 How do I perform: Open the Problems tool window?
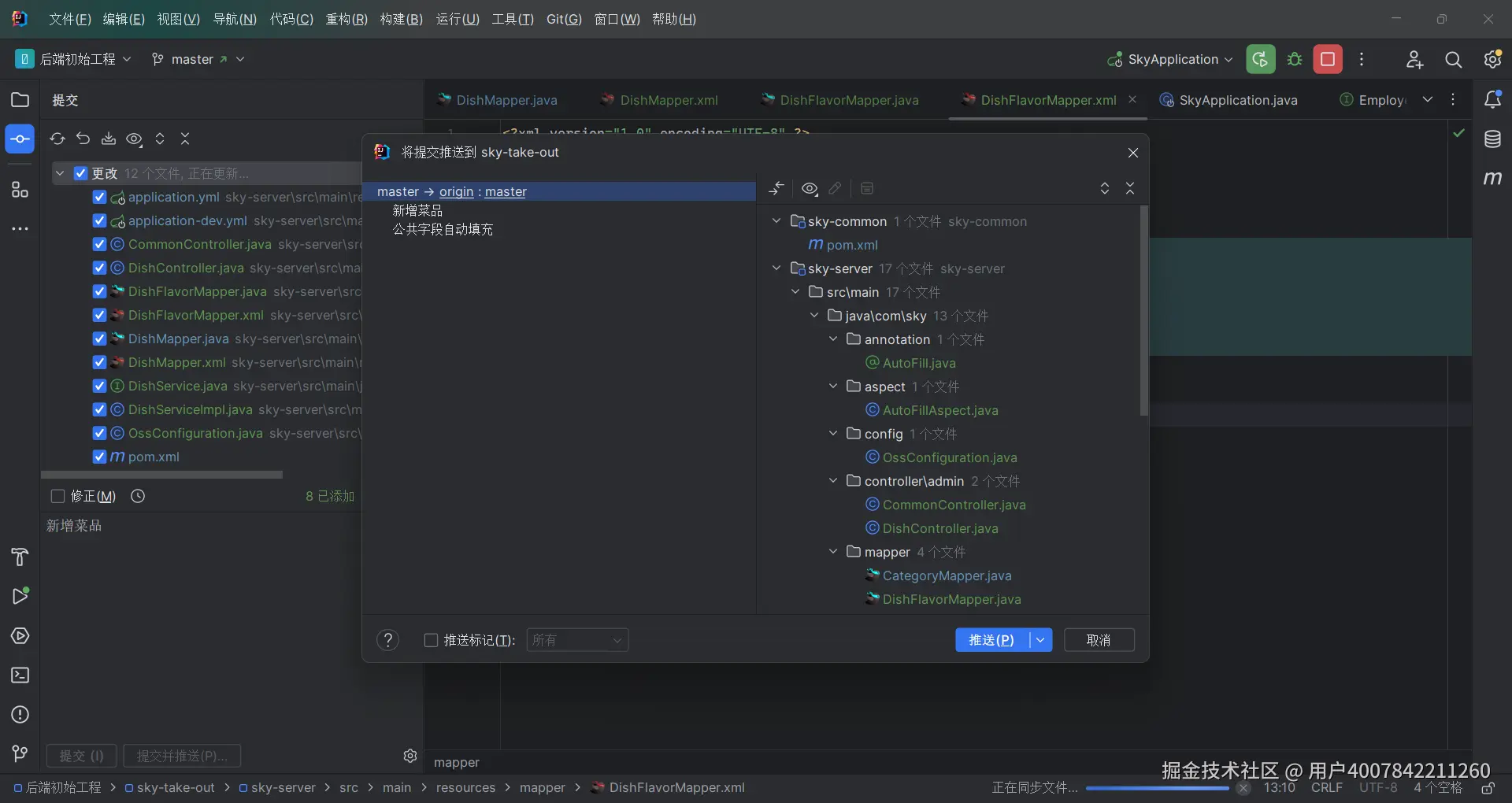20,715
